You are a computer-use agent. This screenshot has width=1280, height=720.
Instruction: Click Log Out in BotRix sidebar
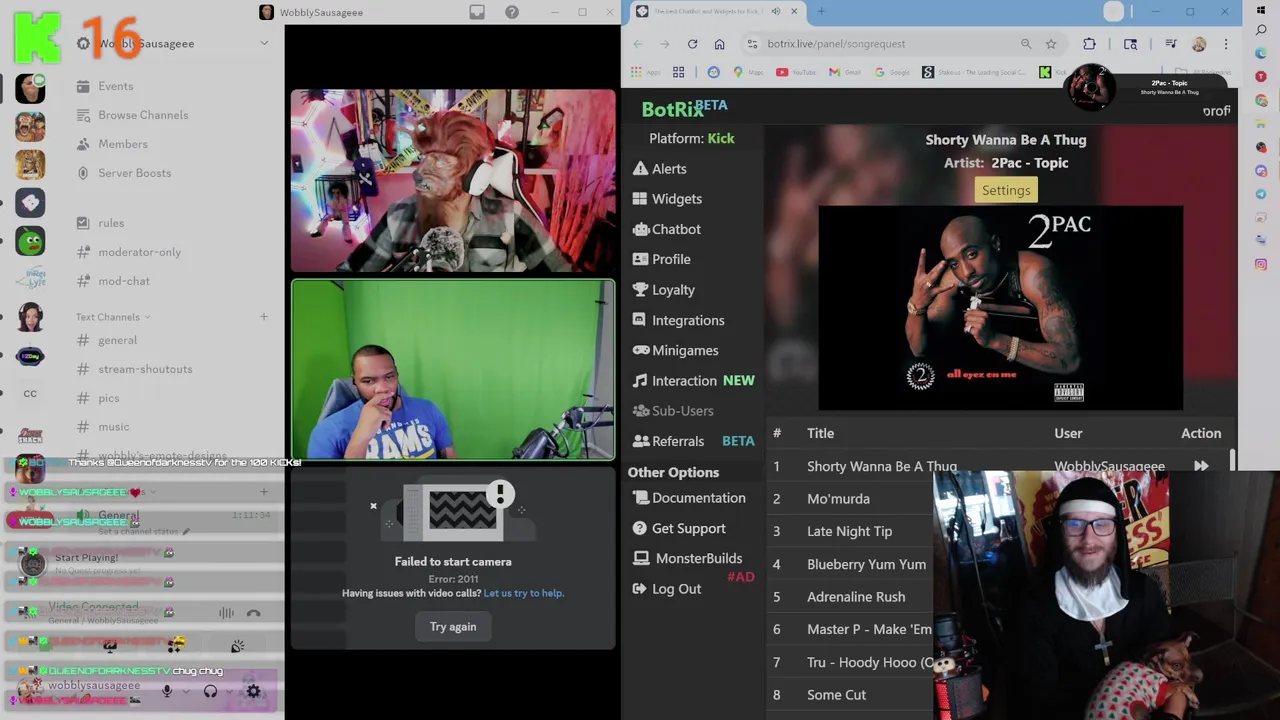tap(667, 589)
